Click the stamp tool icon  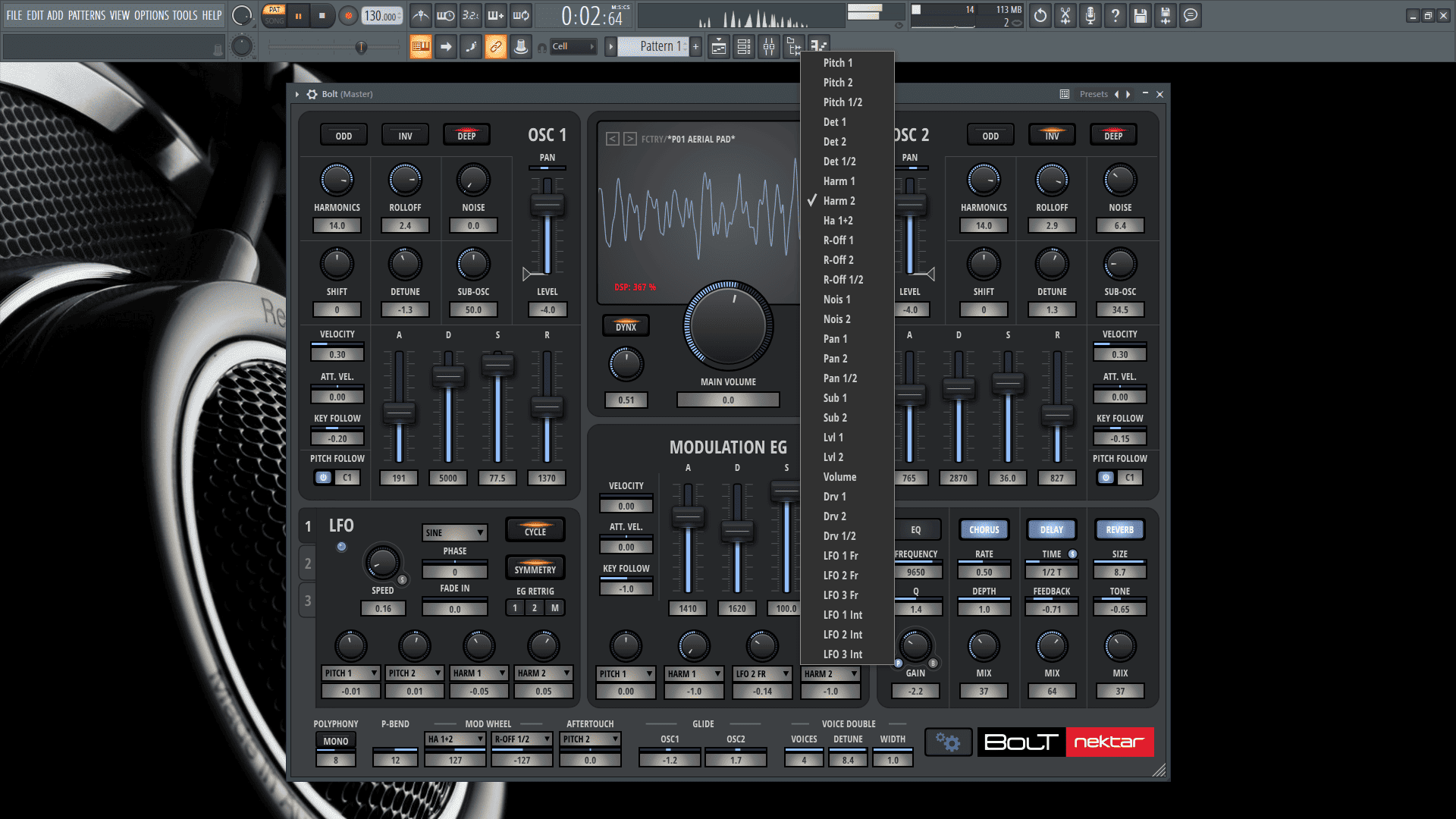coord(521,47)
